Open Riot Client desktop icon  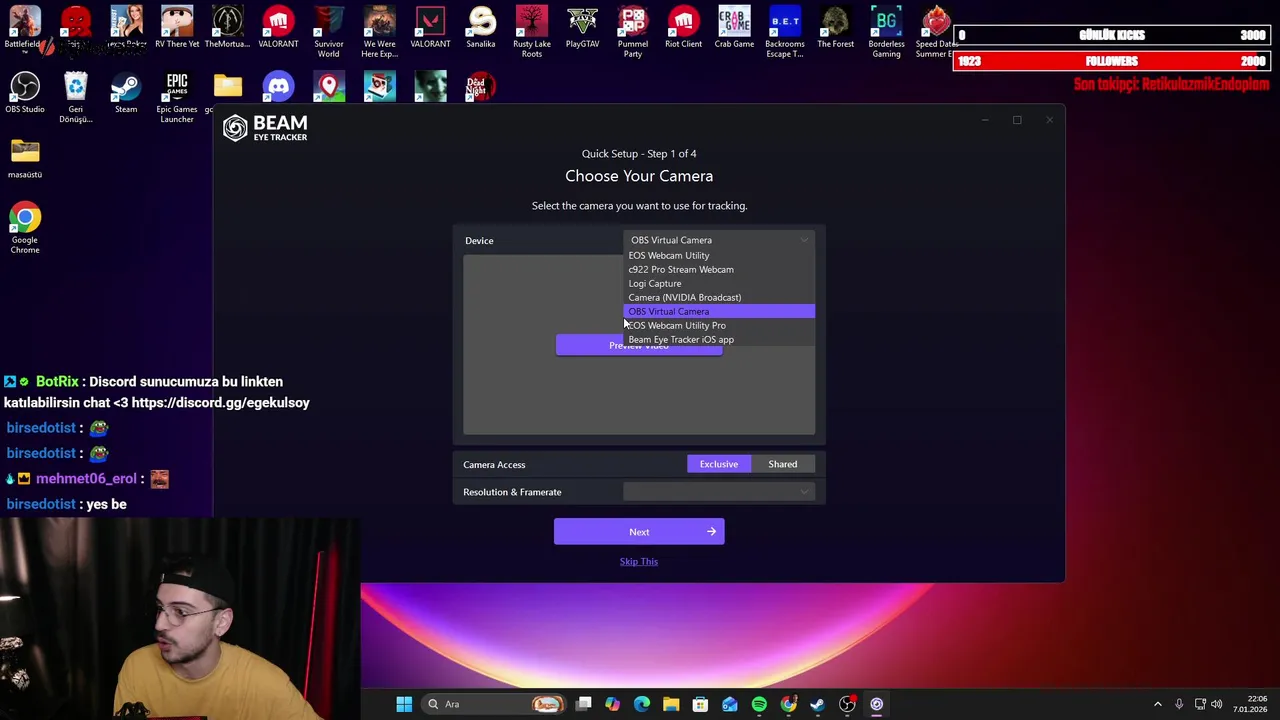(x=684, y=28)
